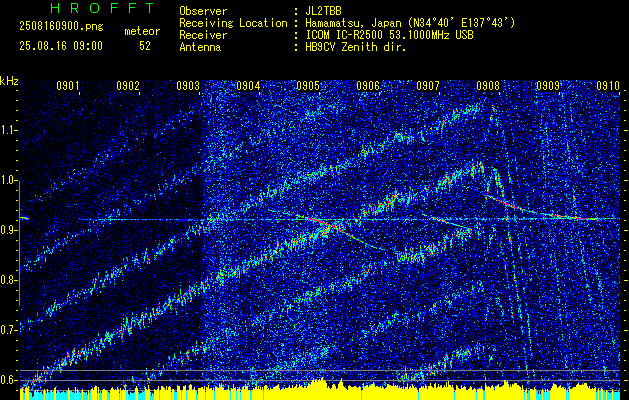Click the meteor count 52
629x400 pixels.
(145, 46)
